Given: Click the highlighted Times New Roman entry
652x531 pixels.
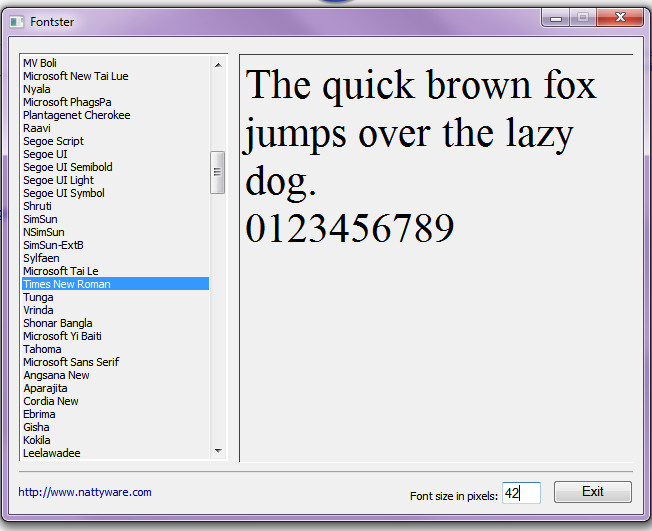Looking at the screenshot, I should click(115, 284).
